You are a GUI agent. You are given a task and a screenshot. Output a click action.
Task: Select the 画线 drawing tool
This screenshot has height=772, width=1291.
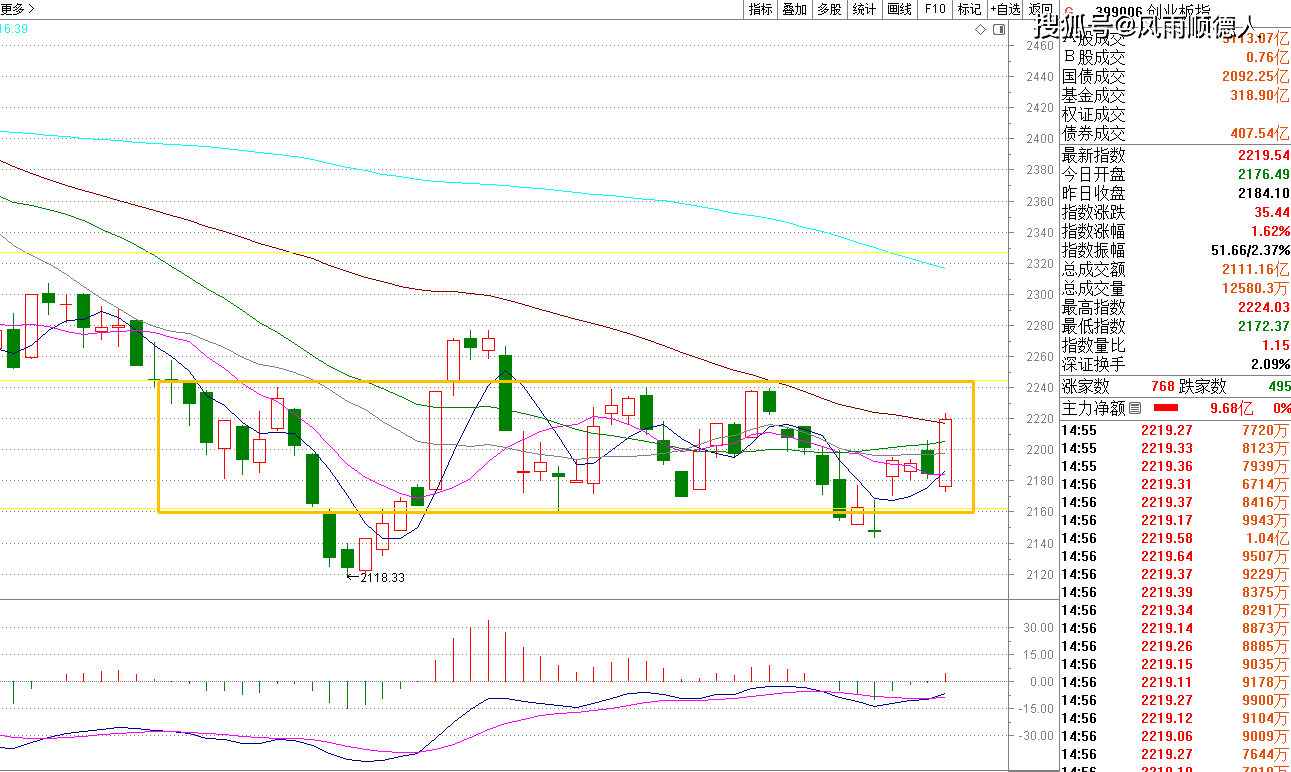point(899,9)
